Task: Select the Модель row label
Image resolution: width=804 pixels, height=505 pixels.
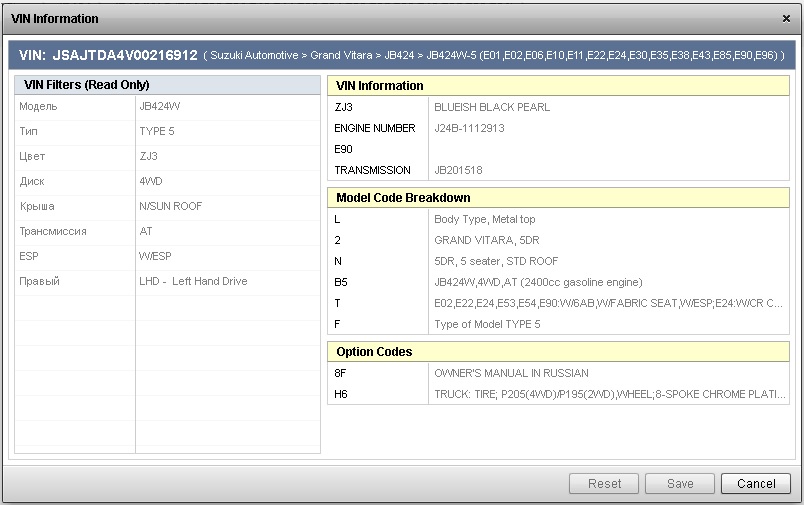Action: click(38, 106)
